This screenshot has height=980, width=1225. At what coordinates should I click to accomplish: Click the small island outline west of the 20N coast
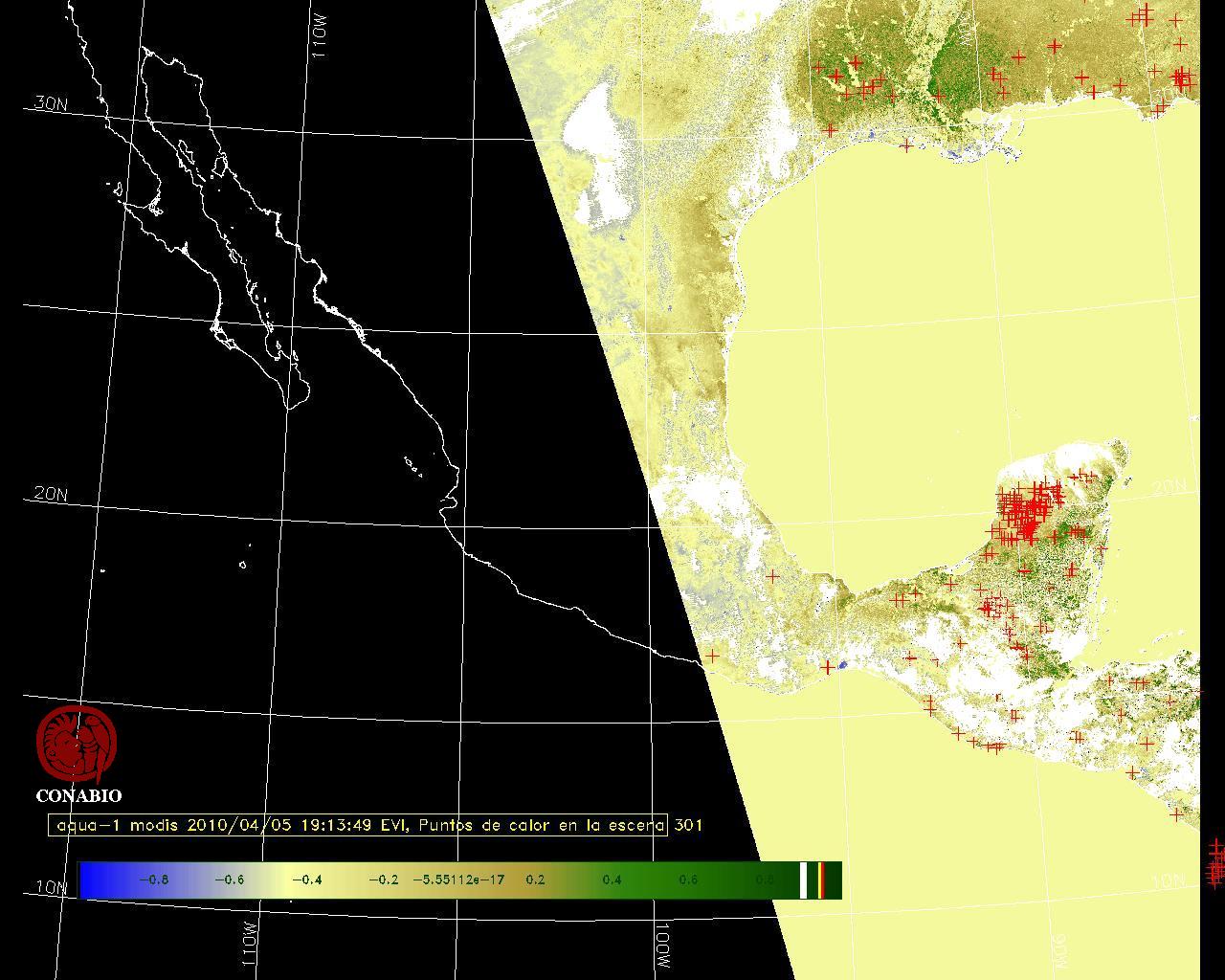pyautogui.click(x=243, y=565)
